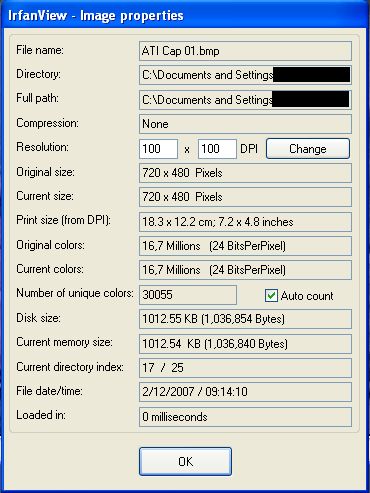Click the Disk size field
The width and height of the screenshot is (370, 493).
click(x=245, y=319)
